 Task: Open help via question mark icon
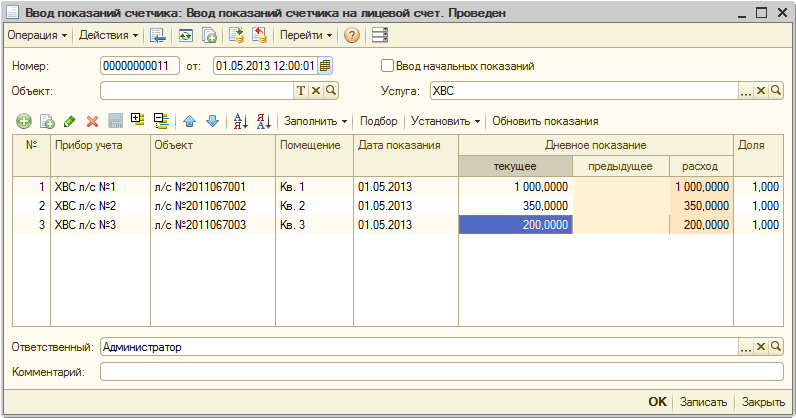click(x=352, y=35)
